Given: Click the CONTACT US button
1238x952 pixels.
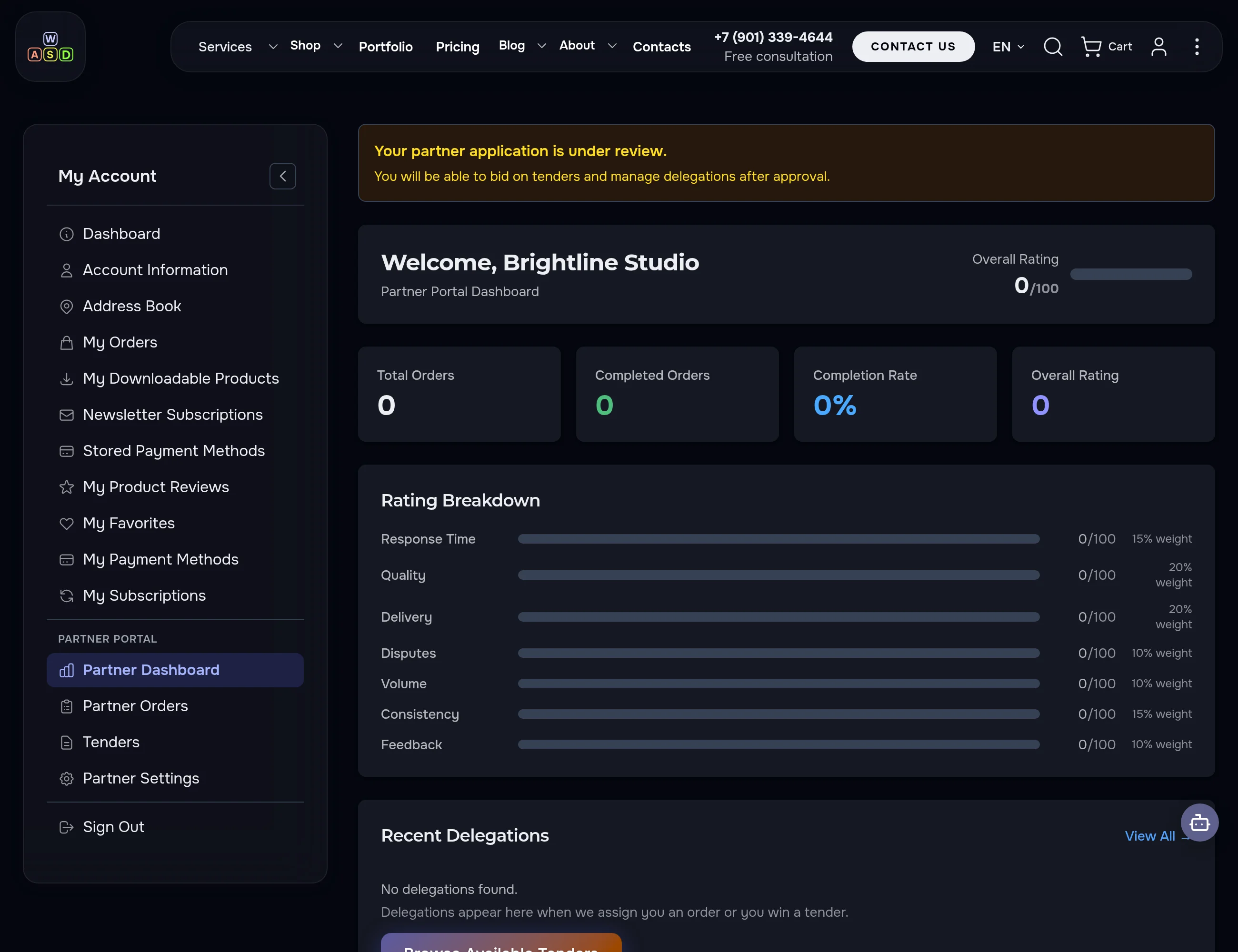Looking at the screenshot, I should (913, 47).
